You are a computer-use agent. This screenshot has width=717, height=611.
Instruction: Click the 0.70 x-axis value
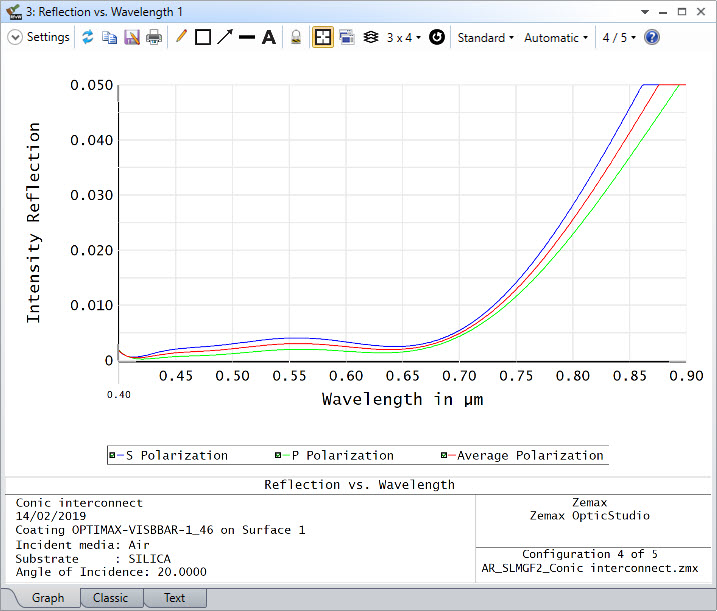point(459,376)
